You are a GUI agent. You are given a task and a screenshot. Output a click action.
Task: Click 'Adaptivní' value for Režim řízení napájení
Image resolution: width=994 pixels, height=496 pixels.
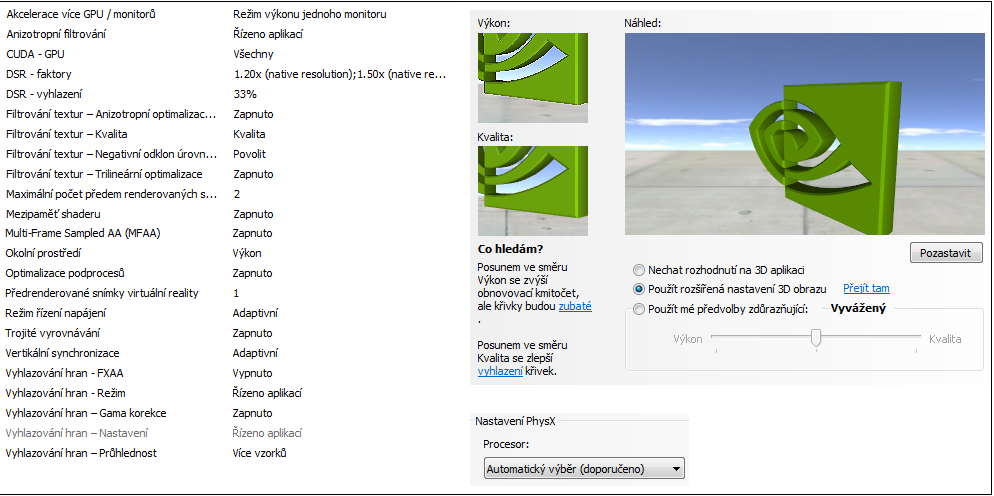[255, 313]
